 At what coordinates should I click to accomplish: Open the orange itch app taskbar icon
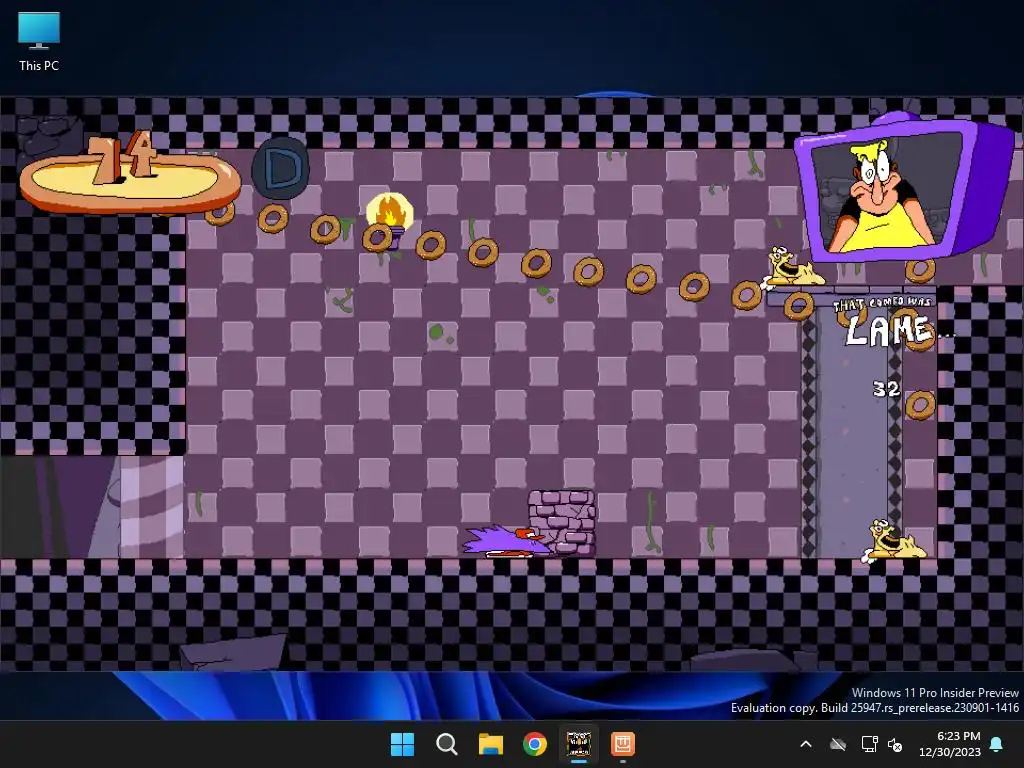[623, 744]
